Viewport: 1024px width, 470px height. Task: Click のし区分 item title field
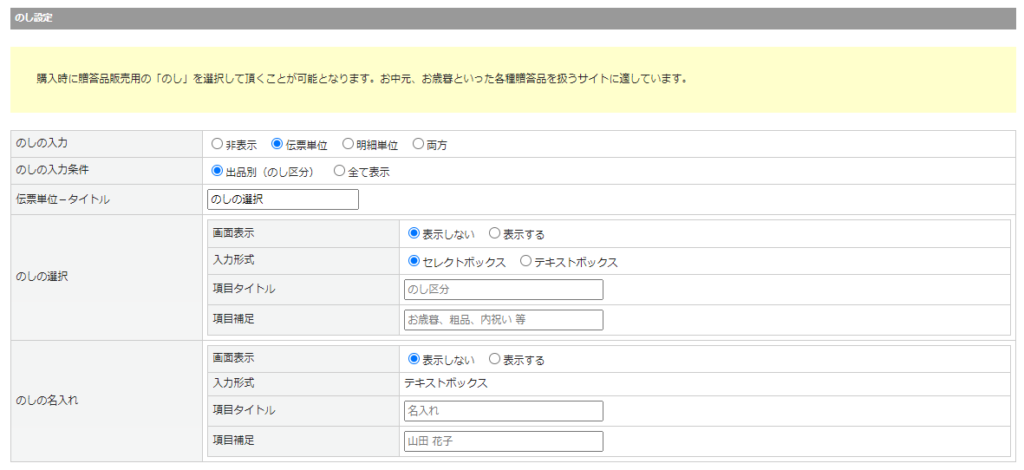[x=503, y=289]
